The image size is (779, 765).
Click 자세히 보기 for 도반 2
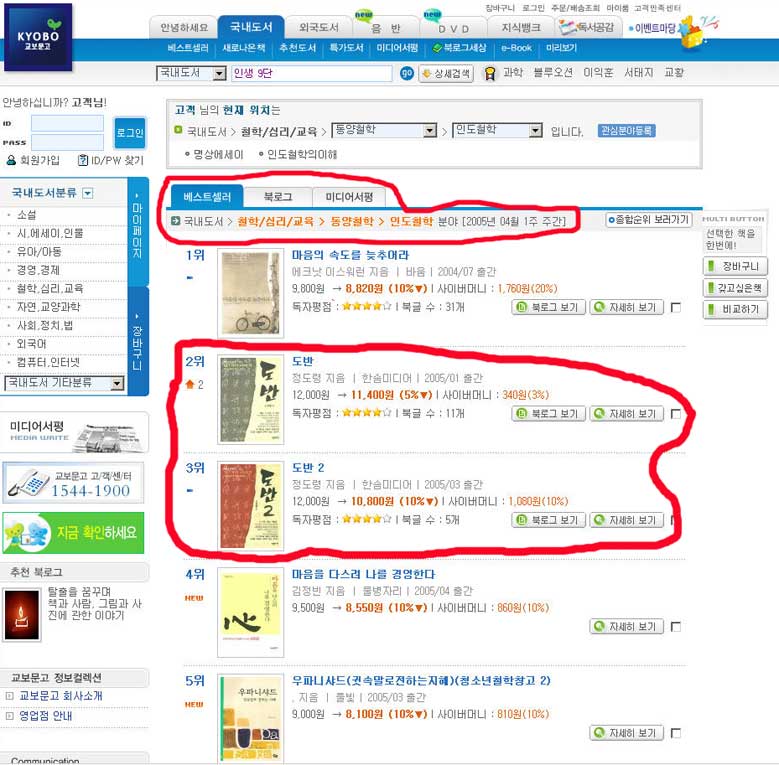tap(626, 520)
